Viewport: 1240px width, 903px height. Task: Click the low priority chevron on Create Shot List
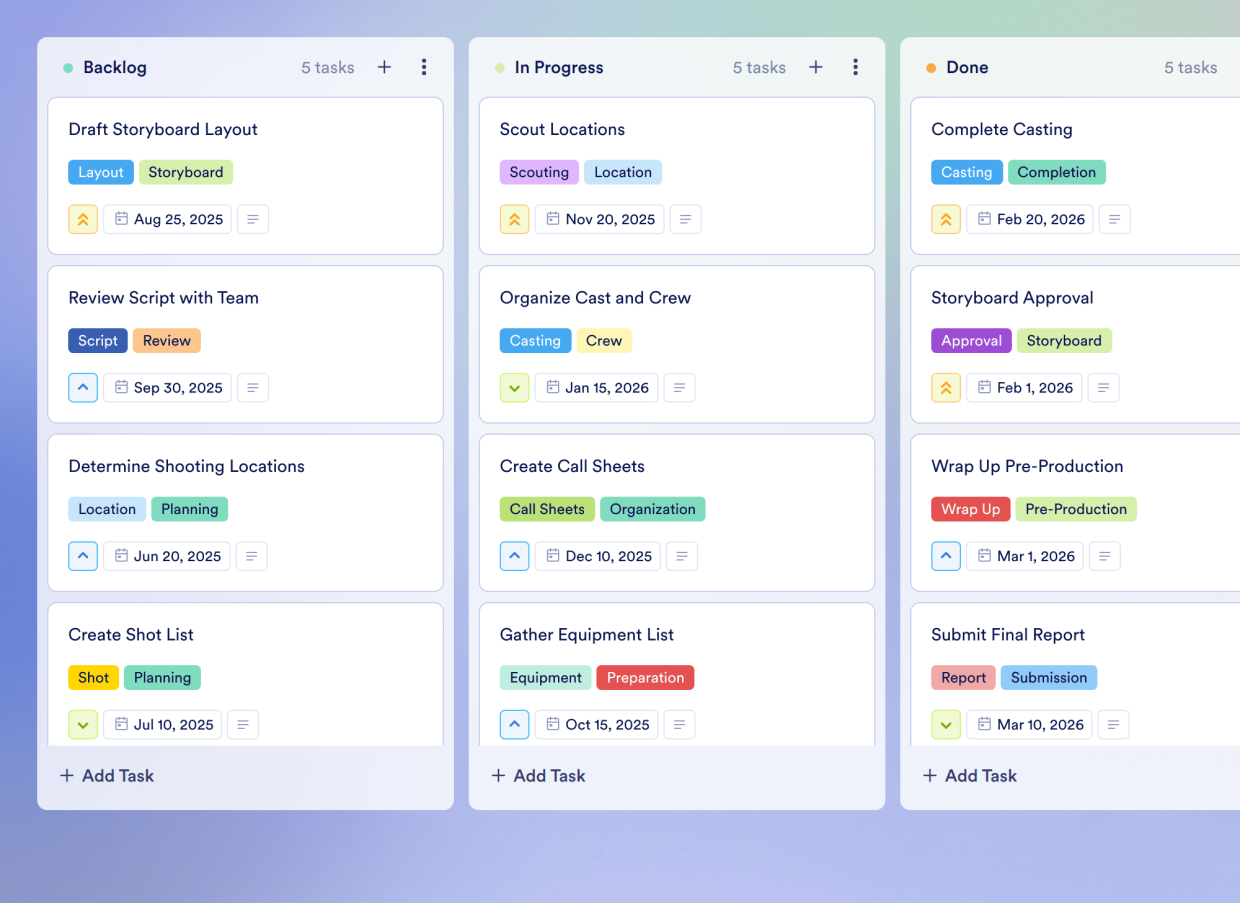tap(83, 724)
